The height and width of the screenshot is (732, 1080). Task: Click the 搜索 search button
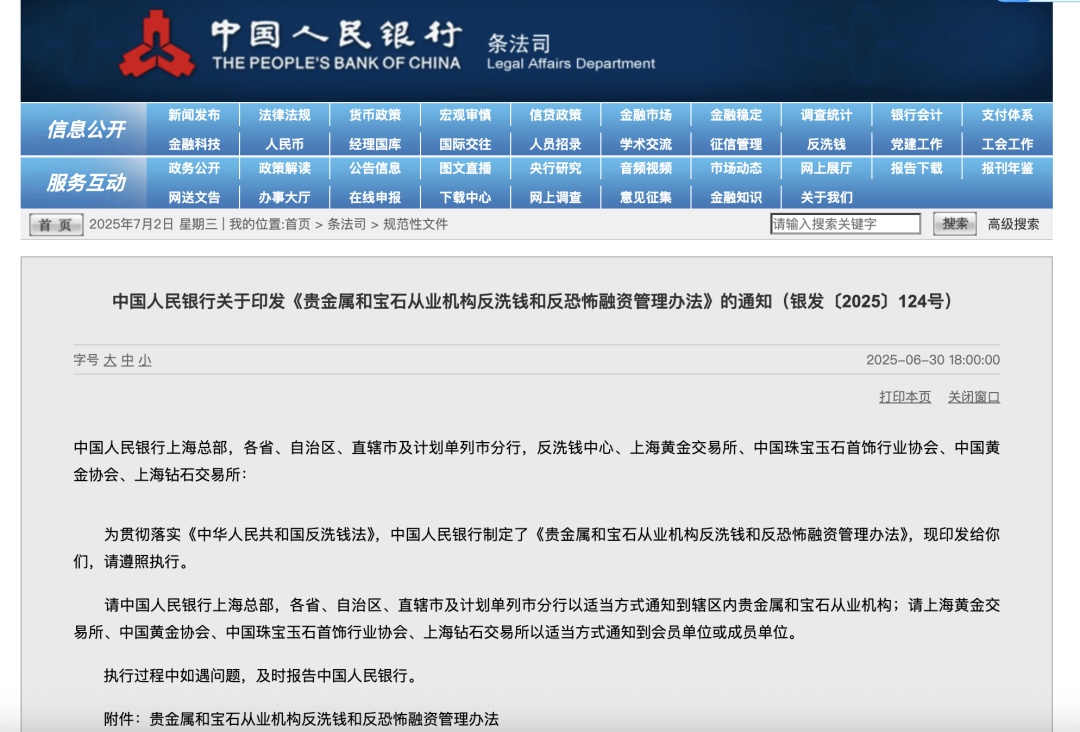point(955,224)
